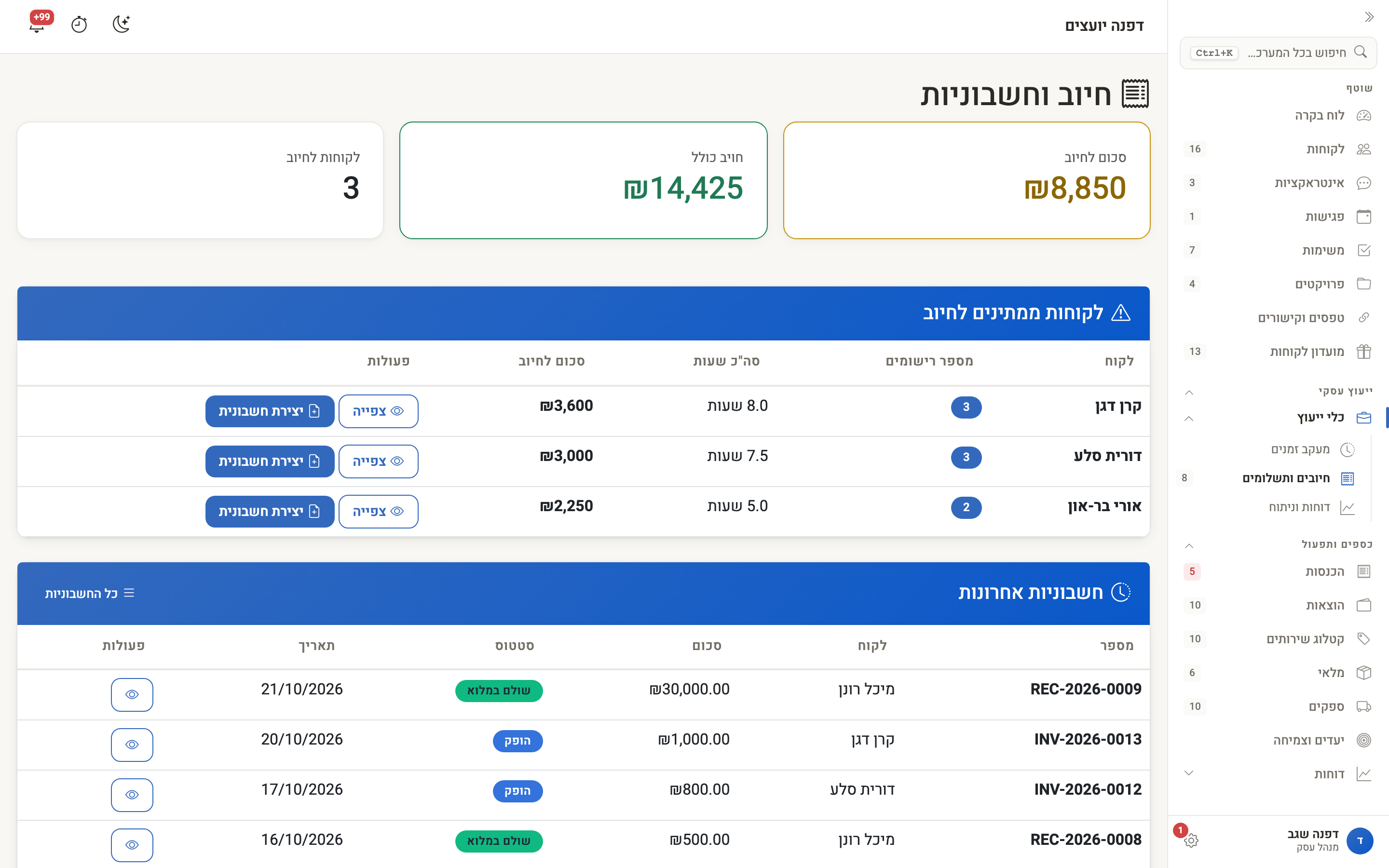Open פגישות meetings in sidebar

(x=1278, y=217)
